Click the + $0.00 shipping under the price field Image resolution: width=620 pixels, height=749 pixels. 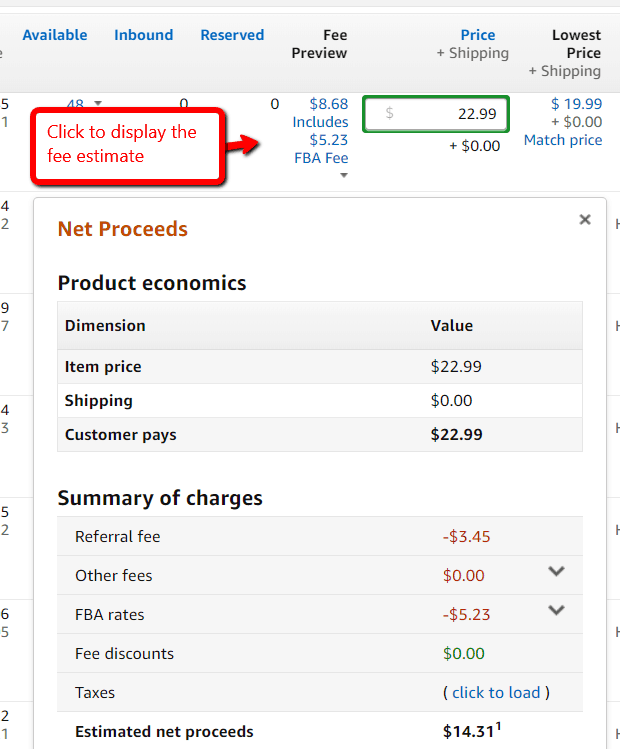(x=474, y=146)
